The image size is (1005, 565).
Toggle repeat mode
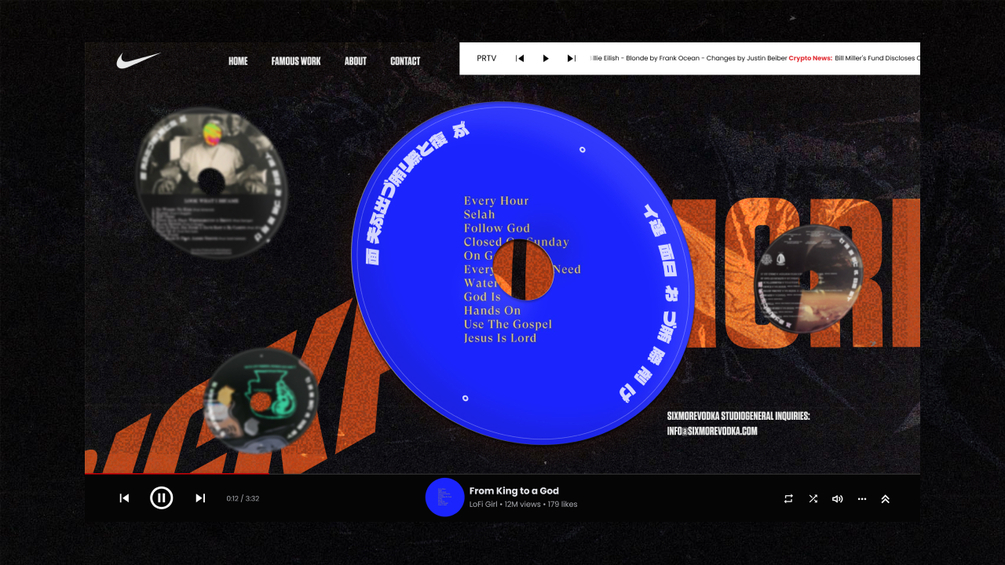pyautogui.click(x=788, y=498)
